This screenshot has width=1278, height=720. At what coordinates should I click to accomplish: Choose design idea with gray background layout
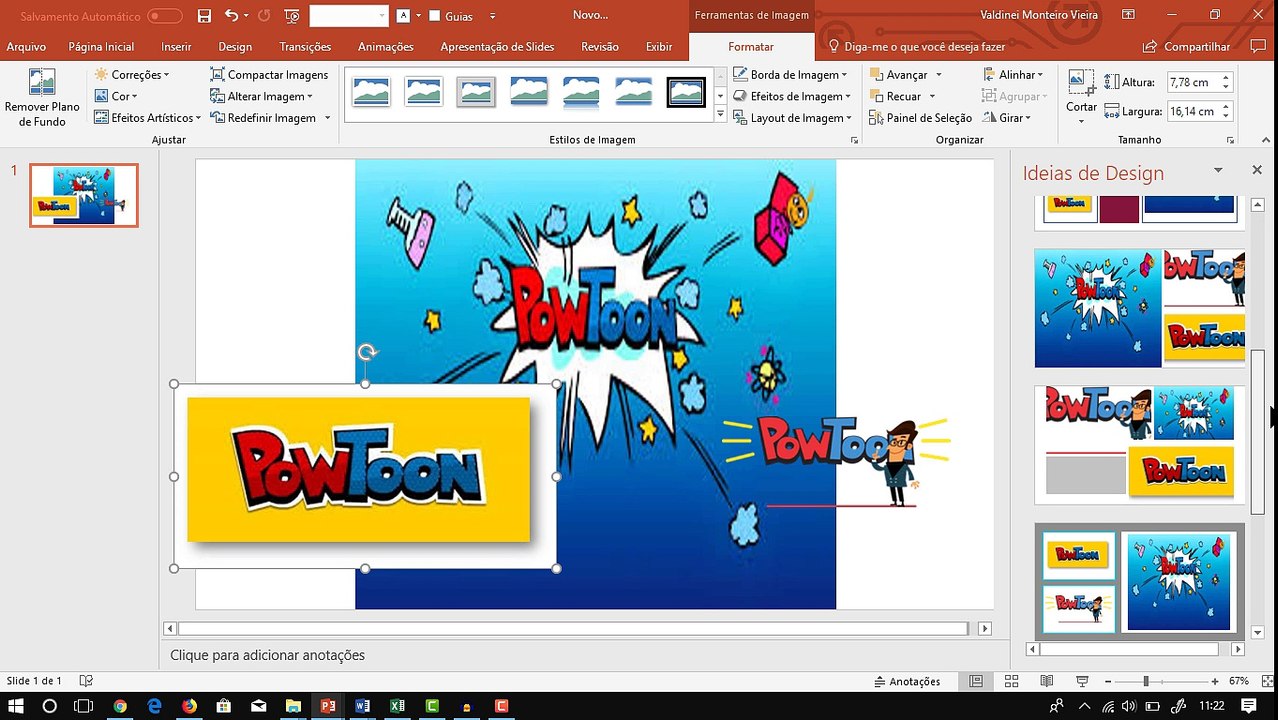[1139, 581]
